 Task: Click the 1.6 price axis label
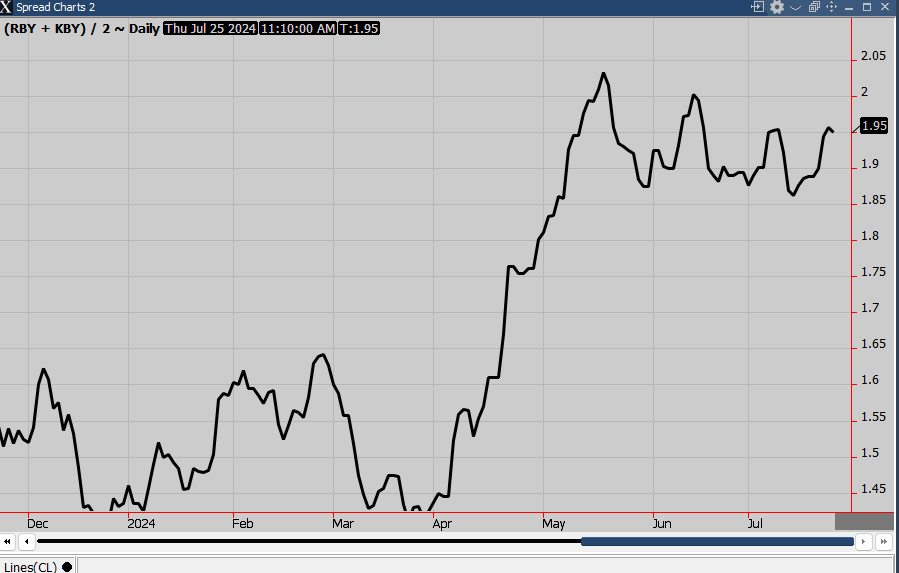click(870, 380)
